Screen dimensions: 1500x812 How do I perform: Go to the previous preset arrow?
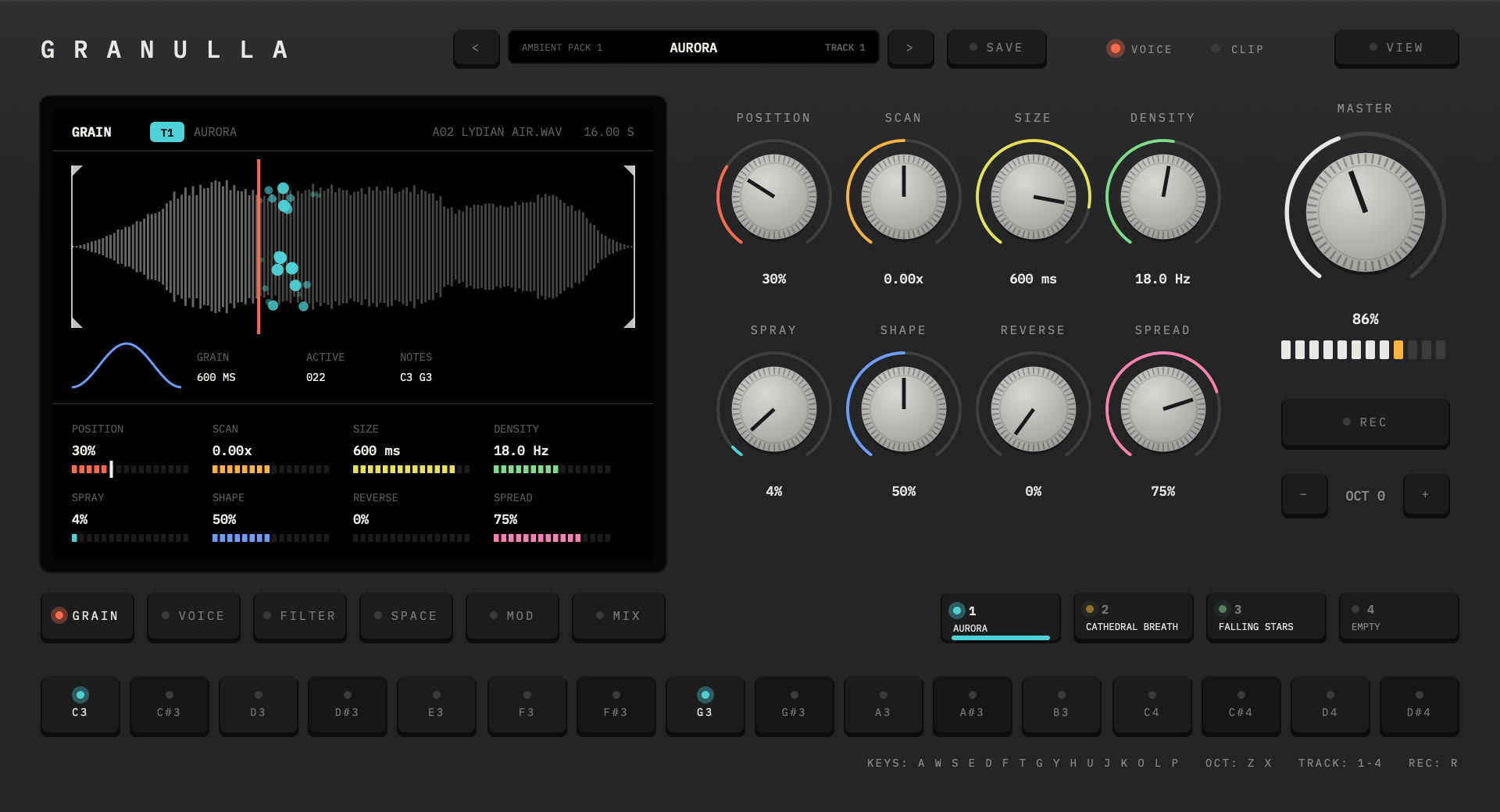tap(476, 48)
